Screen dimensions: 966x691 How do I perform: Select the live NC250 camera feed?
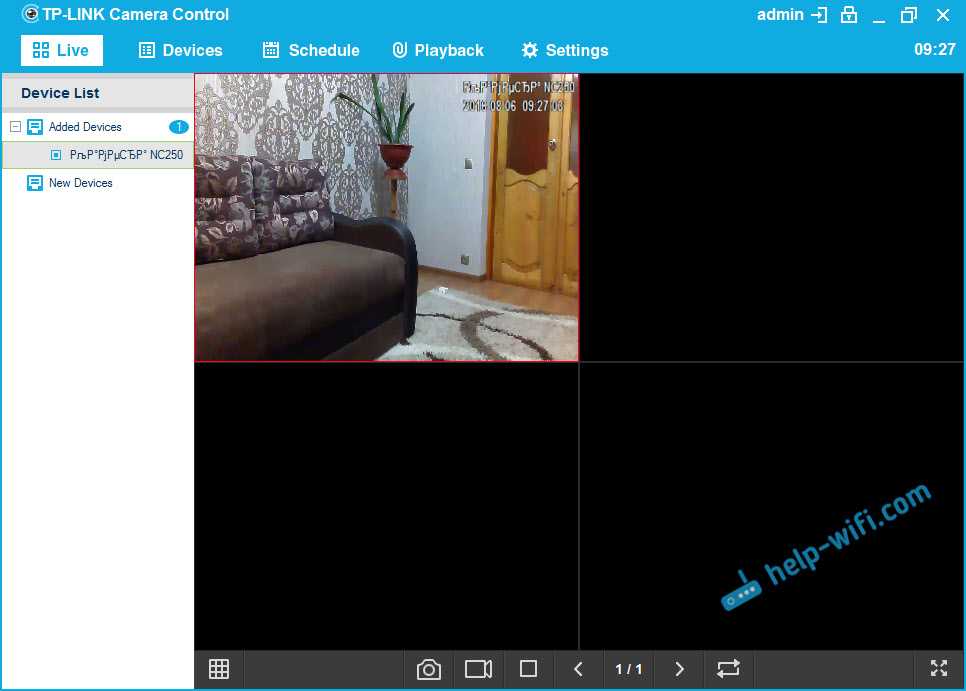coord(386,217)
